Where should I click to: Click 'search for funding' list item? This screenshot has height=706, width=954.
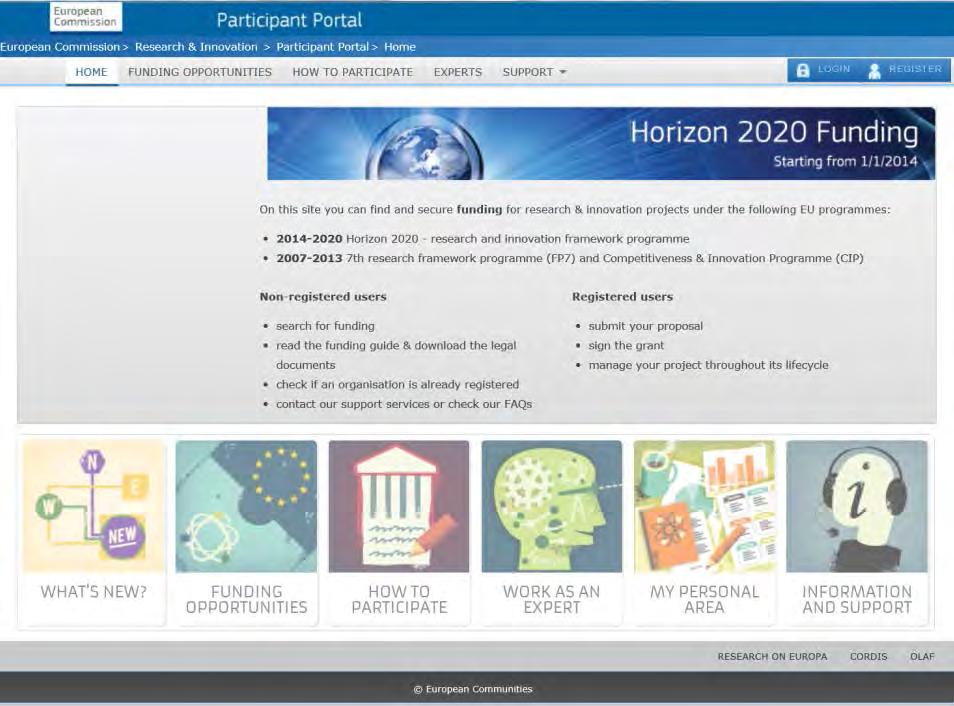(325, 326)
